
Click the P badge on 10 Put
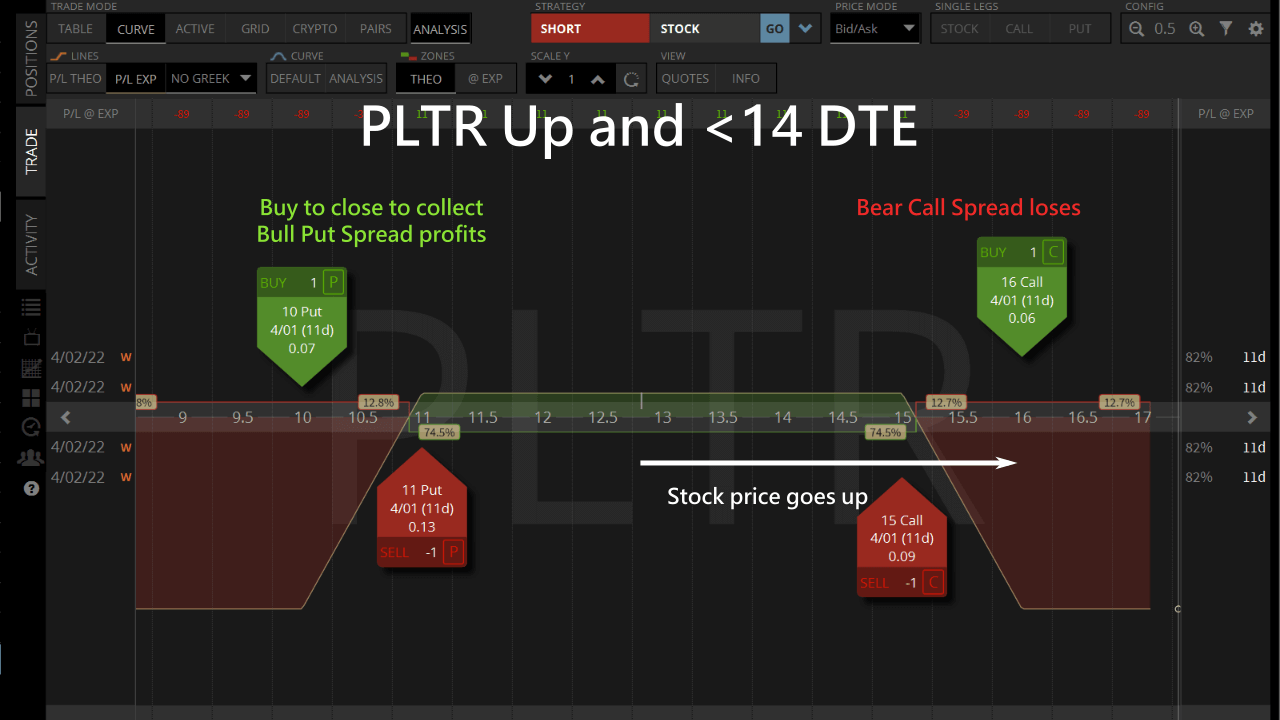click(334, 283)
